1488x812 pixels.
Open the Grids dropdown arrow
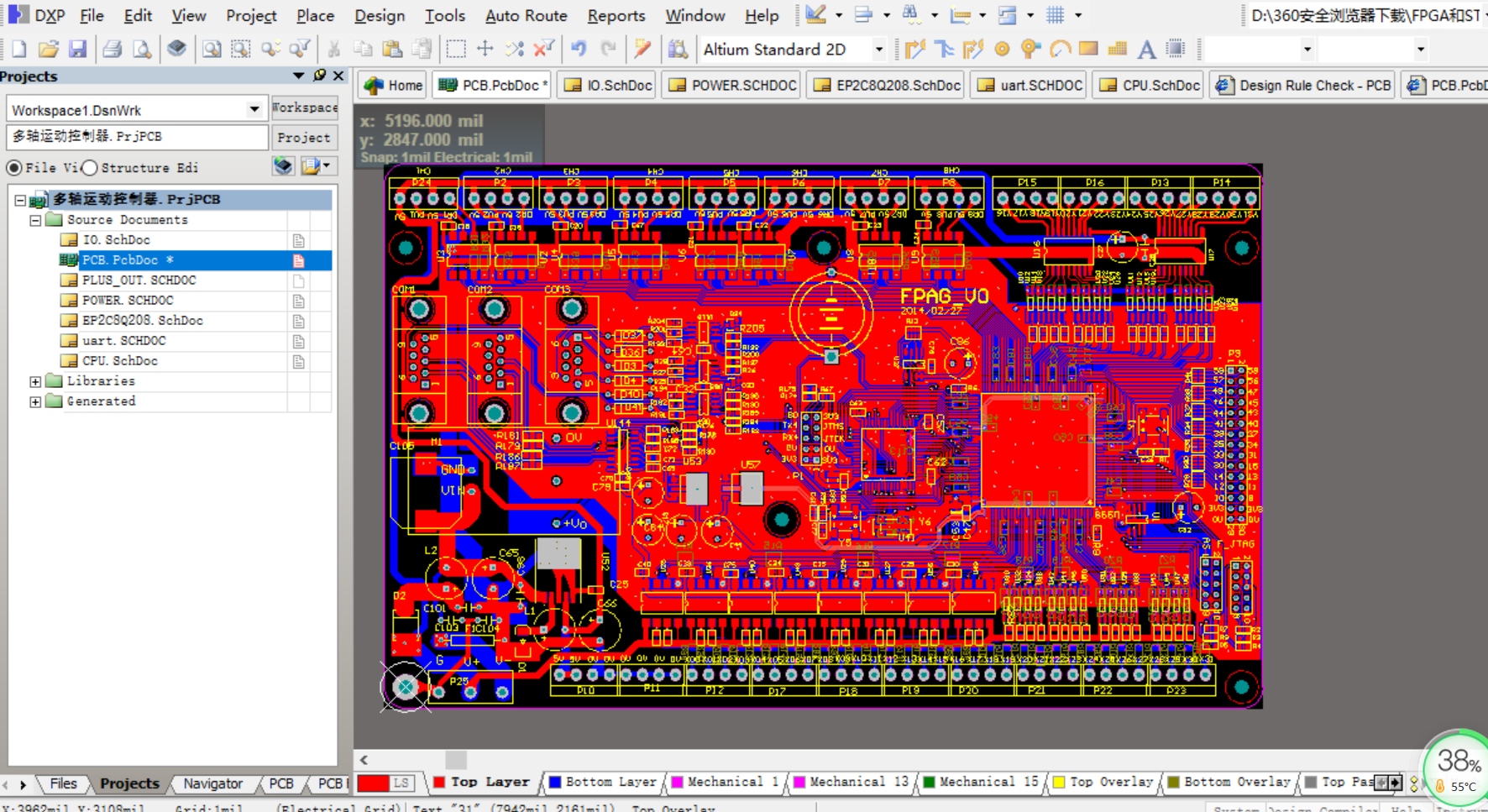[1078, 15]
